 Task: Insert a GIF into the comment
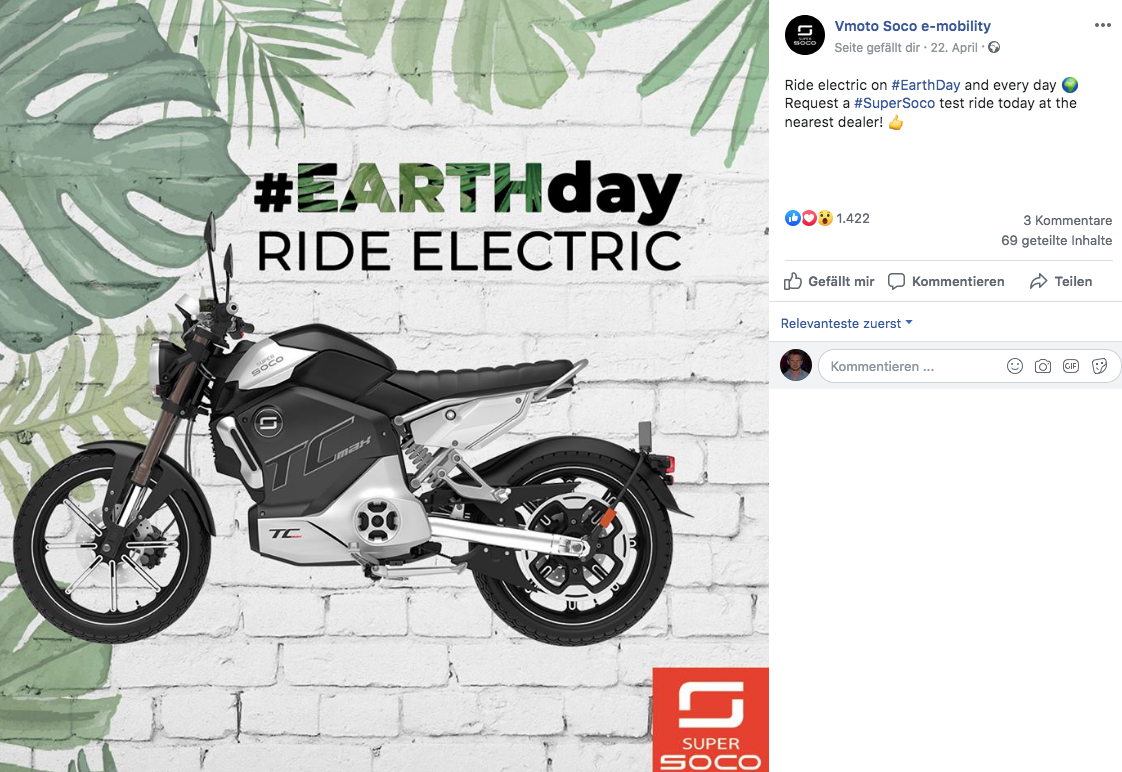point(1070,366)
